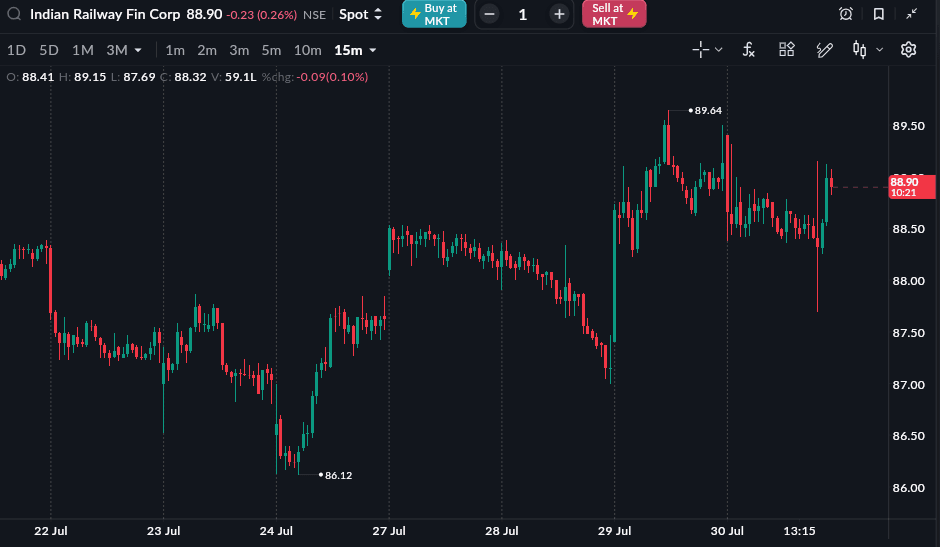The height and width of the screenshot is (547, 940).
Task: Select the crosshair cursor tool
Action: point(700,50)
